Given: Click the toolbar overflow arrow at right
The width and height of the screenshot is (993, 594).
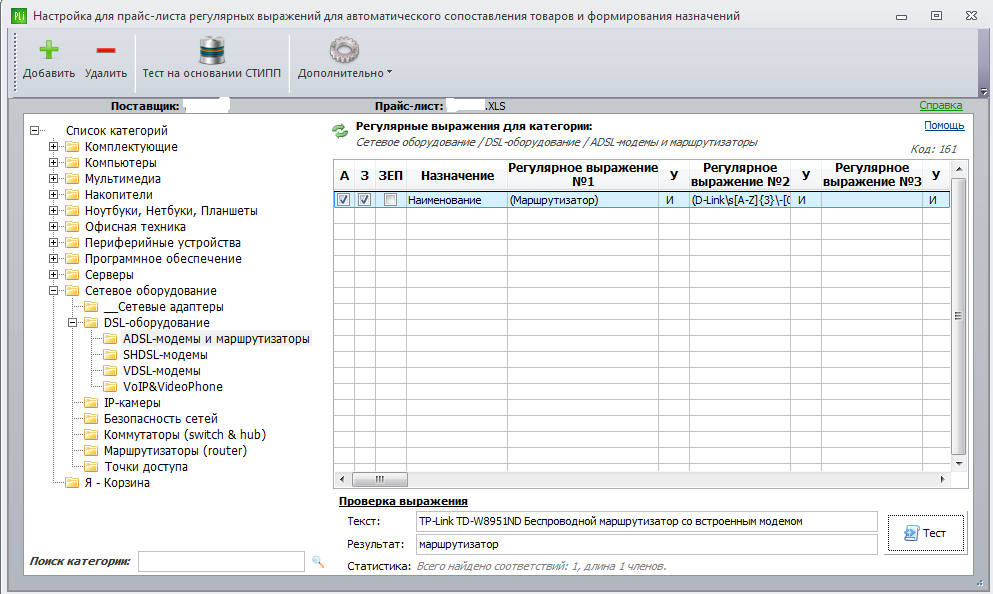Looking at the screenshot, I should coord(984,91).
